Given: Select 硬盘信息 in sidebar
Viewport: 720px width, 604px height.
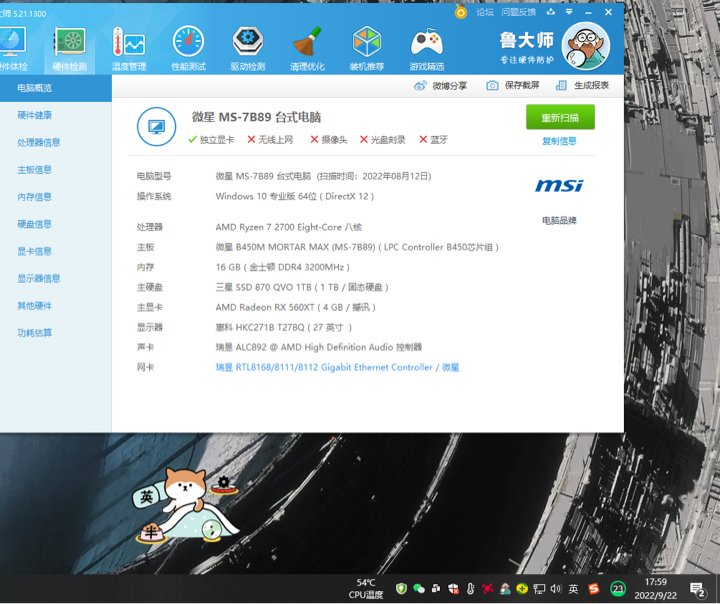Looking at the screenshot, I should 34,224.
